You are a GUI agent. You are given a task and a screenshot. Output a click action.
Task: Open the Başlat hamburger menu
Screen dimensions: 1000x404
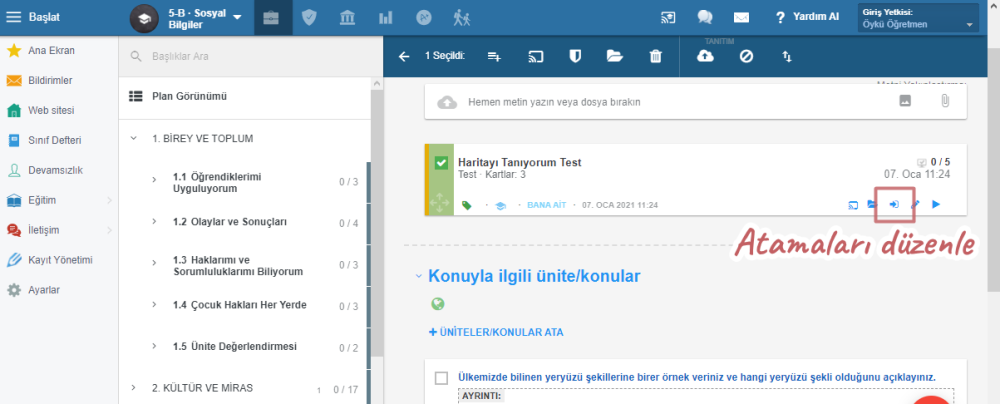[13, 17]
